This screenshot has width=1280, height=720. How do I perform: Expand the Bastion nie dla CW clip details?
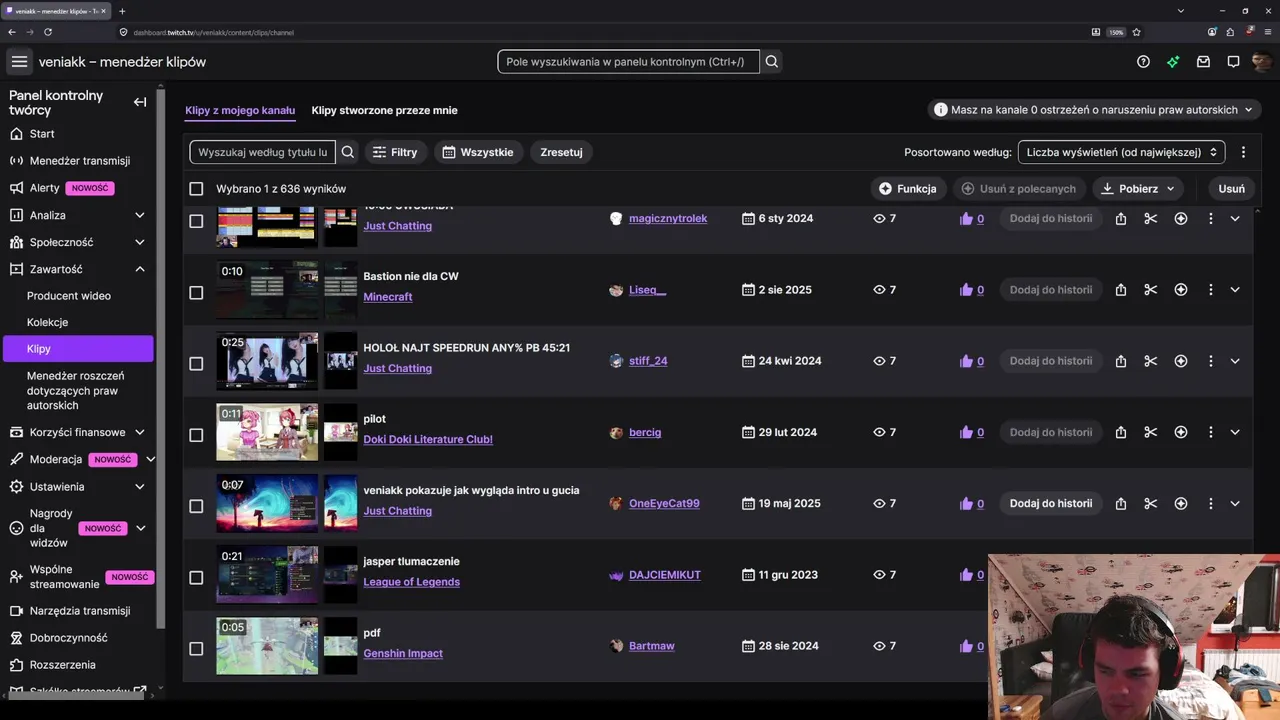pos(1235,290)
